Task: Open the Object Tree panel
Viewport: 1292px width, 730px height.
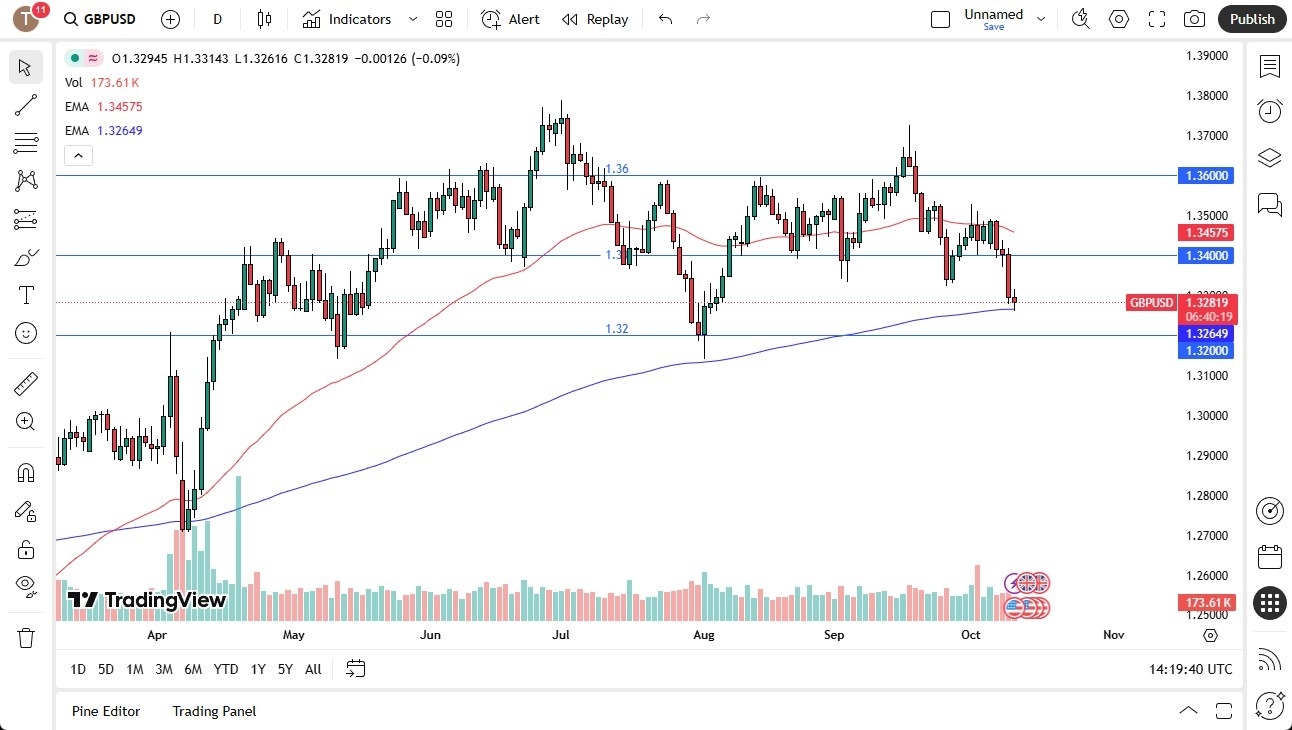Action: (1269, 157)
